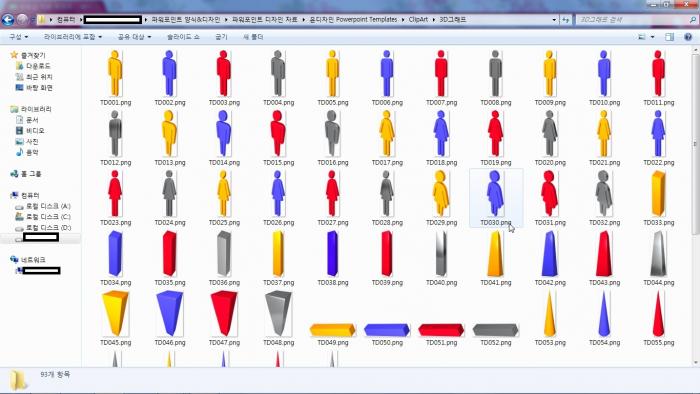Click the 새 폴더 button
Viewport: 700px width, 394px height.
[x=253, y=37]
